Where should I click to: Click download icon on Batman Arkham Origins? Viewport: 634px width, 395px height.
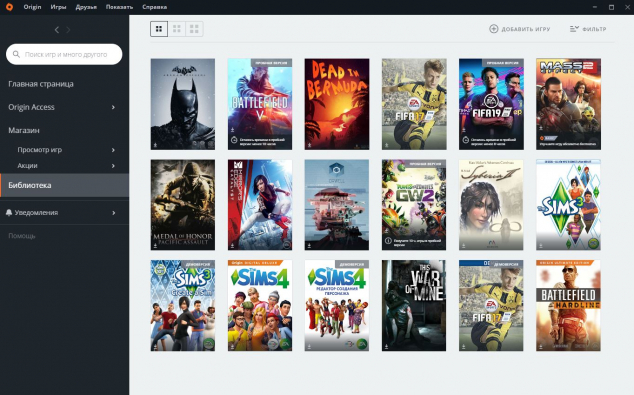click(x=155, y=145)
